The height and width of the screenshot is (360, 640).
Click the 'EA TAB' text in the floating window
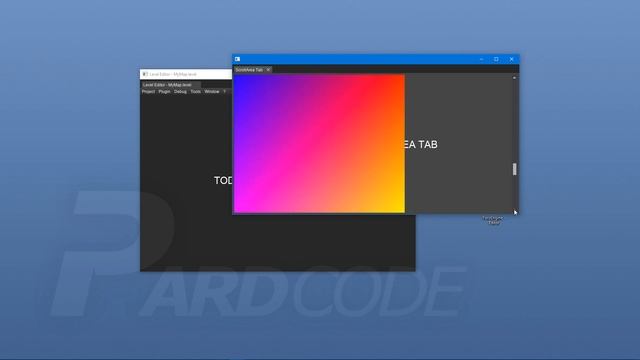pos(421,144)
